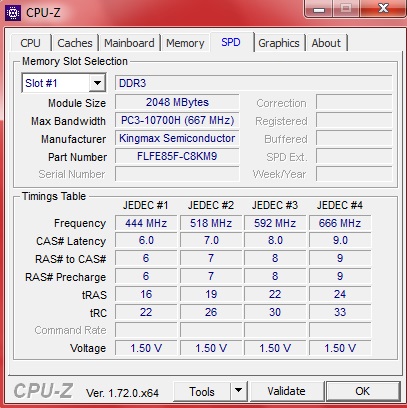This screenshot has height=408, width=407.
Task: Open the CPU tab
Action: (x=30, y=43)
